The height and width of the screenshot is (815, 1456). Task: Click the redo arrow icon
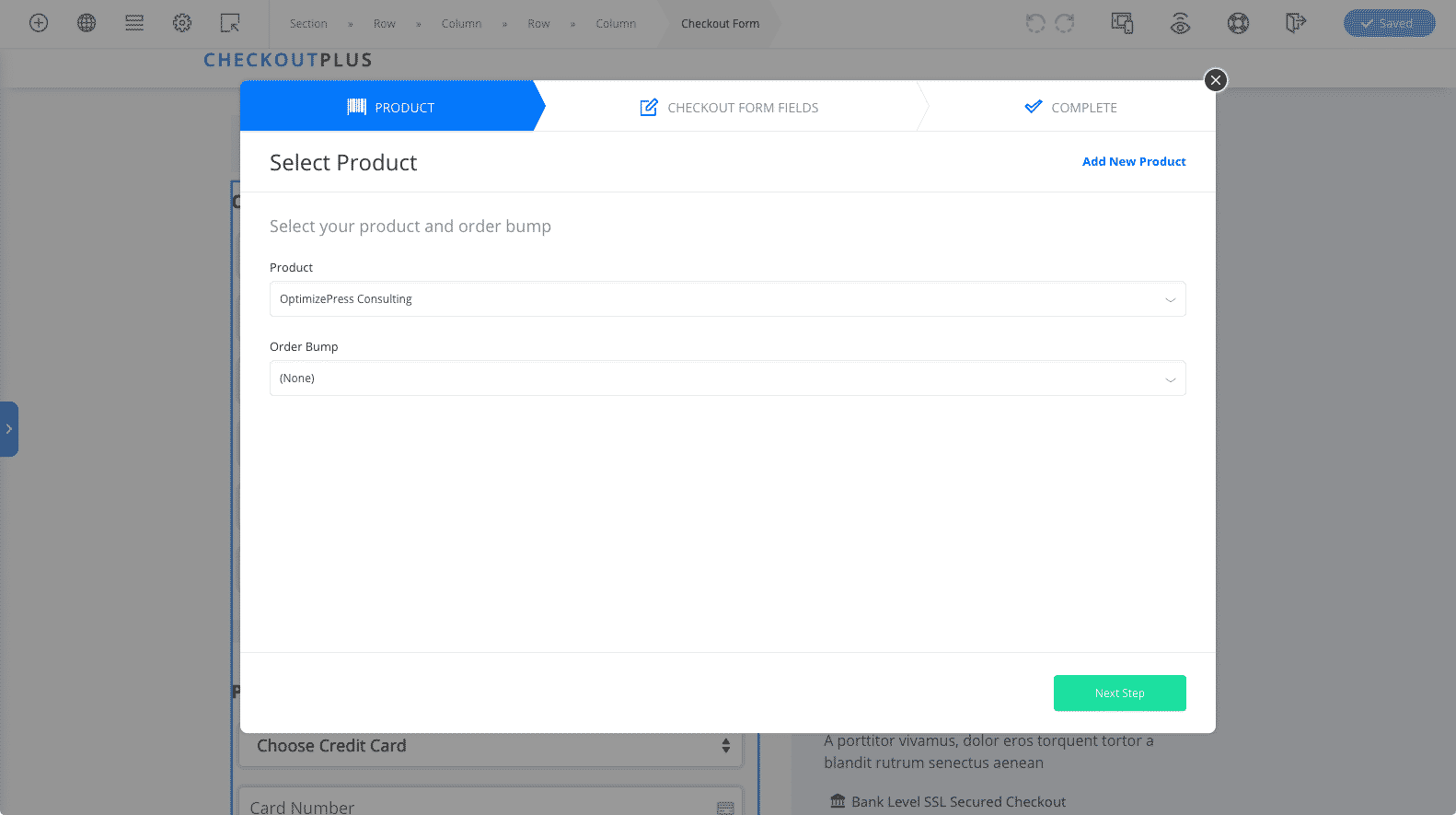point(1065,23)
